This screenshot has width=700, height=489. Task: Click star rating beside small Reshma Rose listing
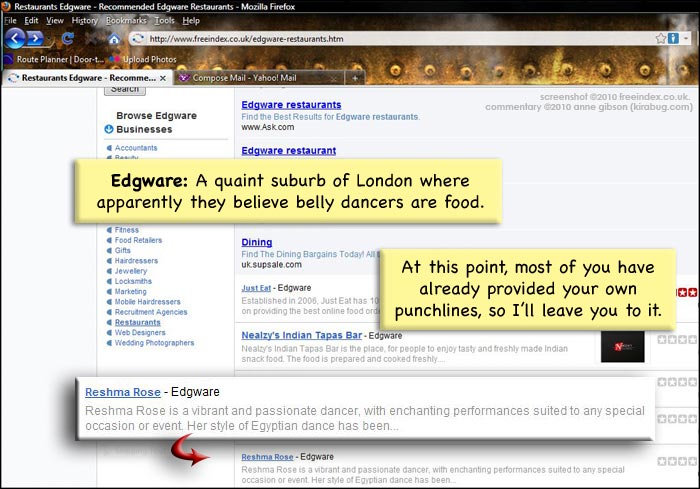point(677,461)
